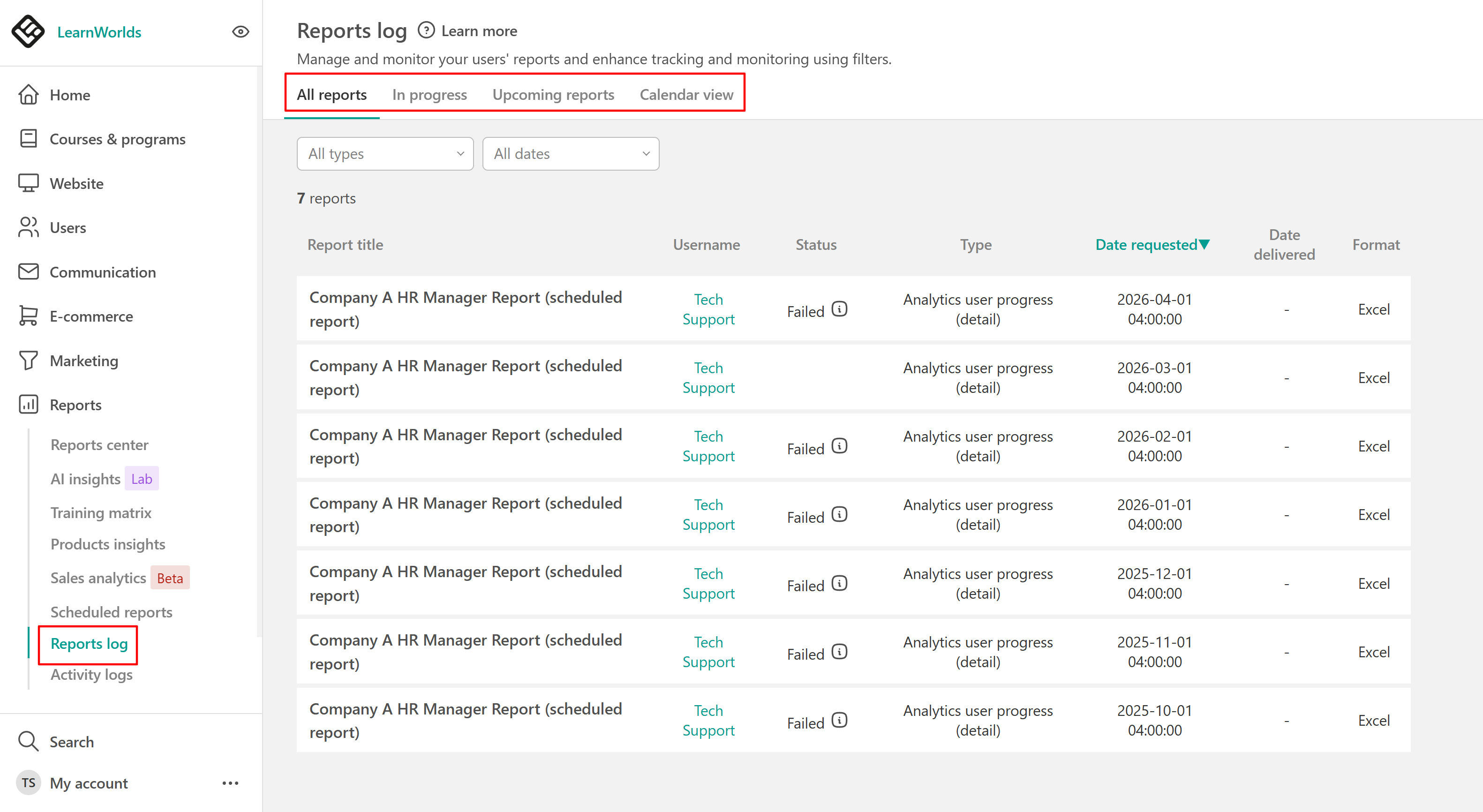This screenshot has width=1483, height=812.
Task: Switch to the In progress tab
Action: pos(429,94)
